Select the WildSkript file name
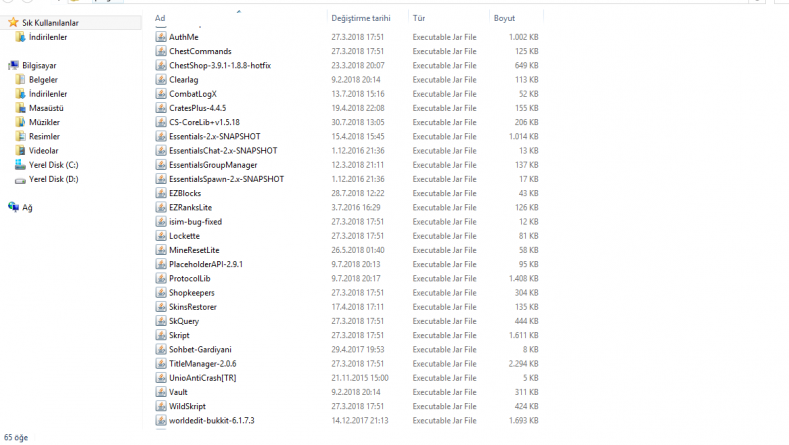The image size is (789, 445). coord(187,406)
